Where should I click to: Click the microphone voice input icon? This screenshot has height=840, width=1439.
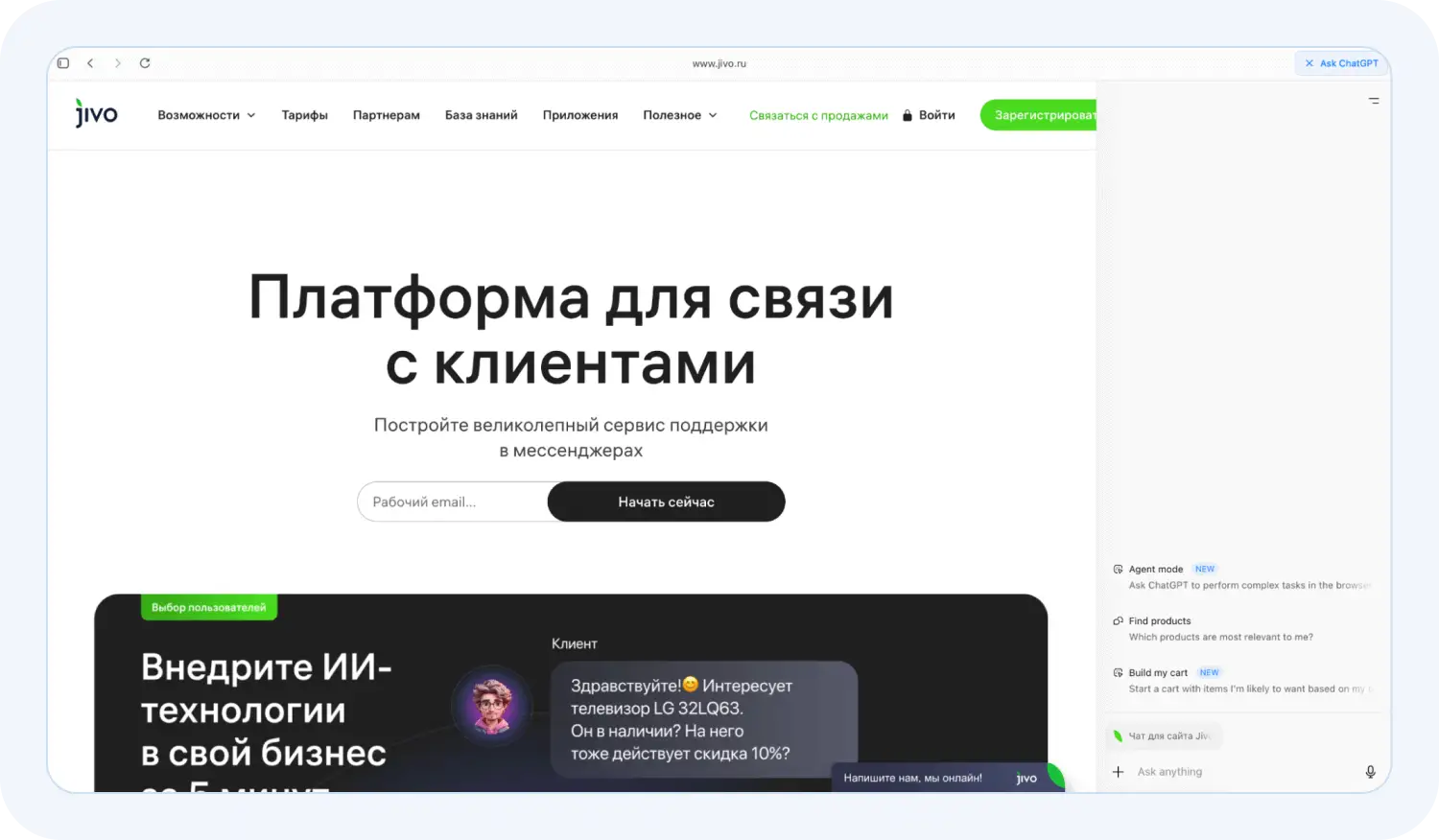tap(1370, 772)
